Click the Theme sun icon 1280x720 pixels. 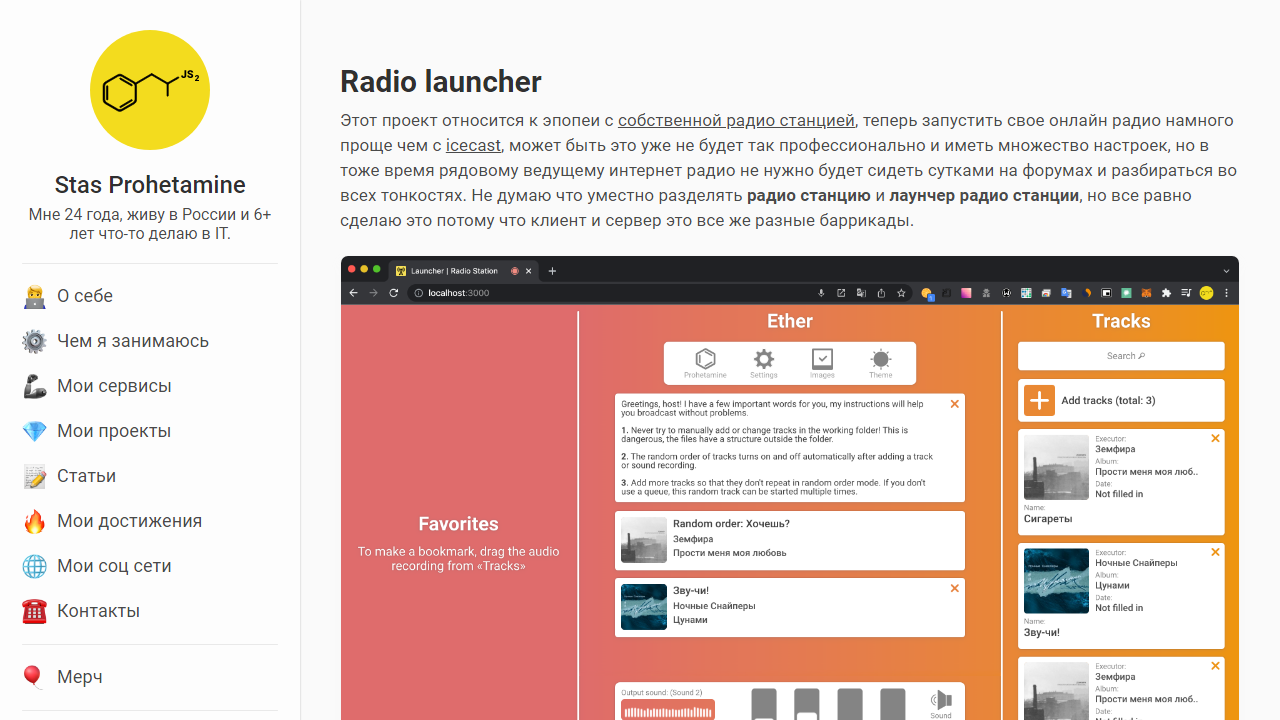pos(881,360)
